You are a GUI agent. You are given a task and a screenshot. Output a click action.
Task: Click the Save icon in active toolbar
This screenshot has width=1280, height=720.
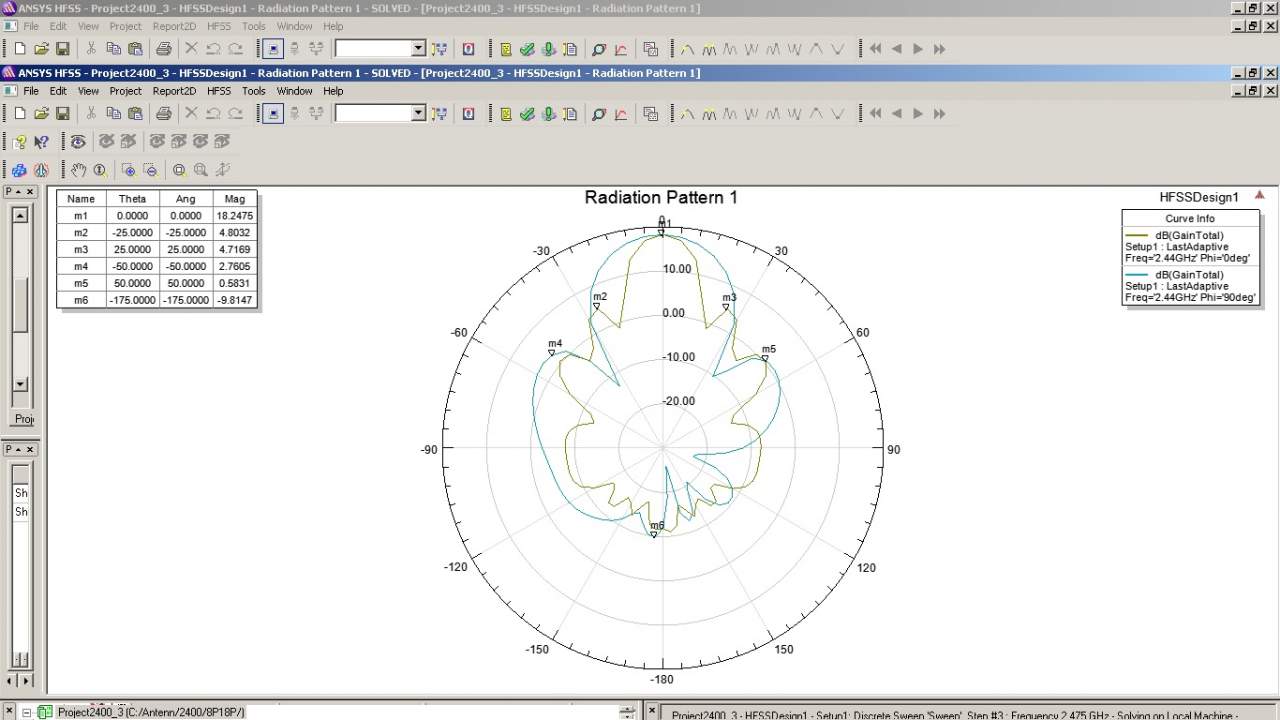tap(62, 114)
